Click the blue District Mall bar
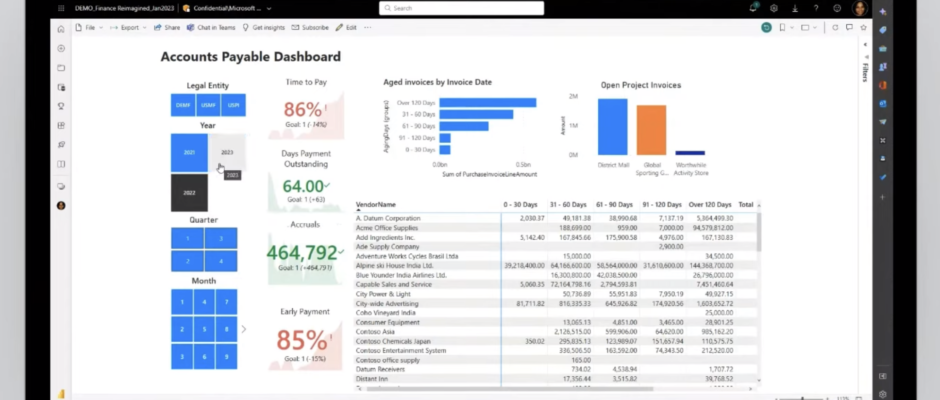The width and height of the screenshot is (940, 400). (x=613, y=127)
